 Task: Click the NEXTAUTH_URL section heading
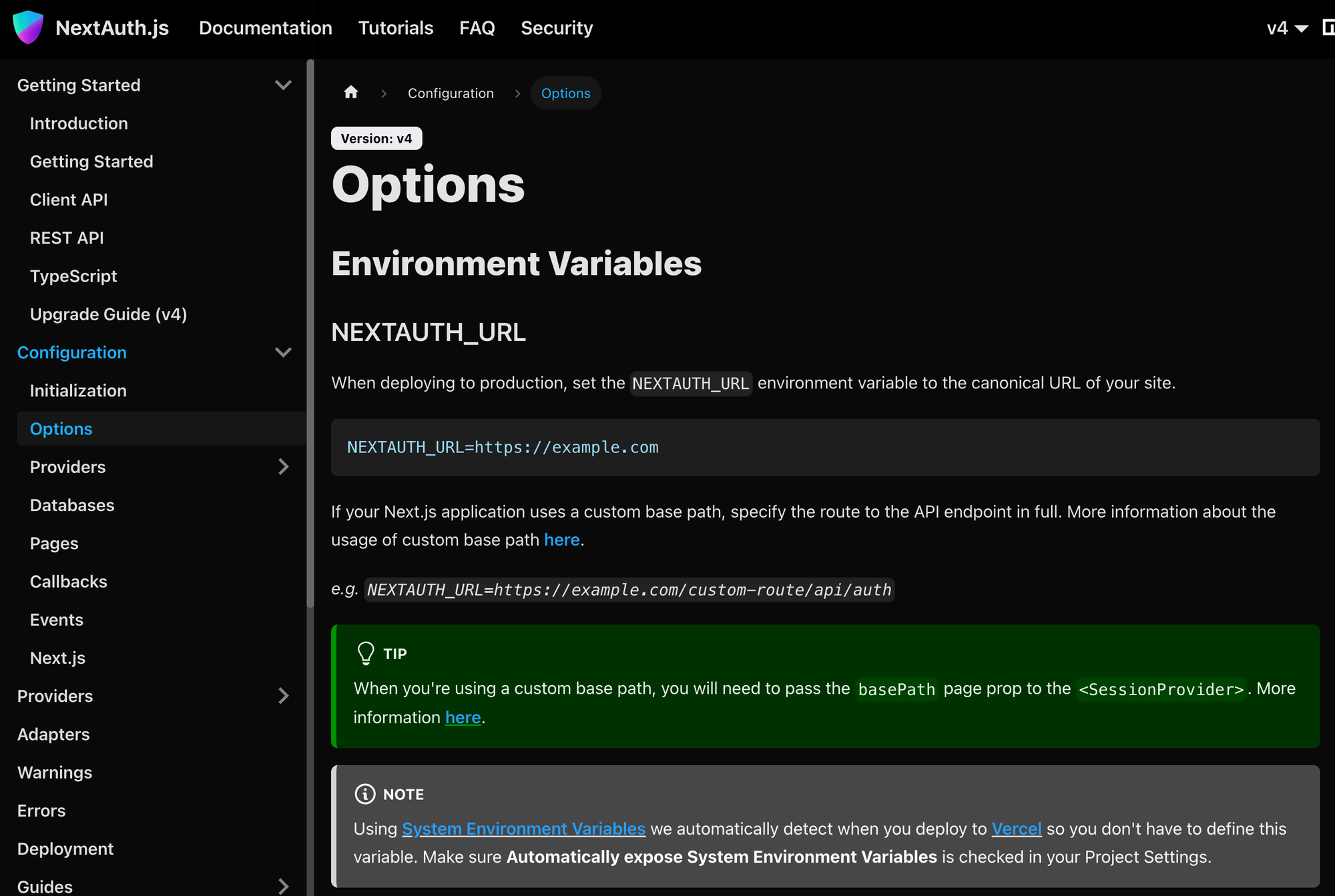coord(429,332)
